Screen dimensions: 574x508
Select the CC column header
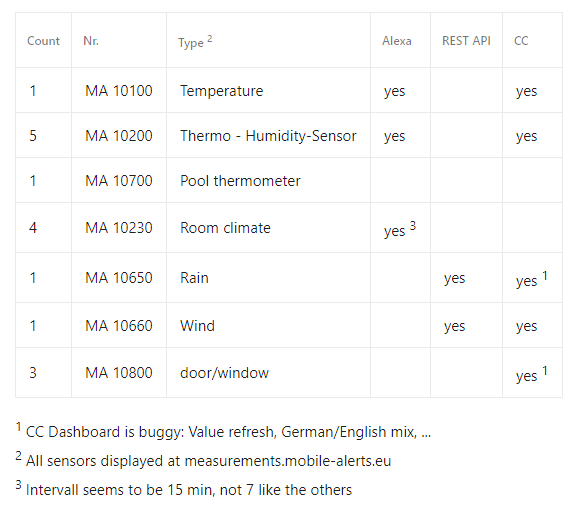pos(521,41)
